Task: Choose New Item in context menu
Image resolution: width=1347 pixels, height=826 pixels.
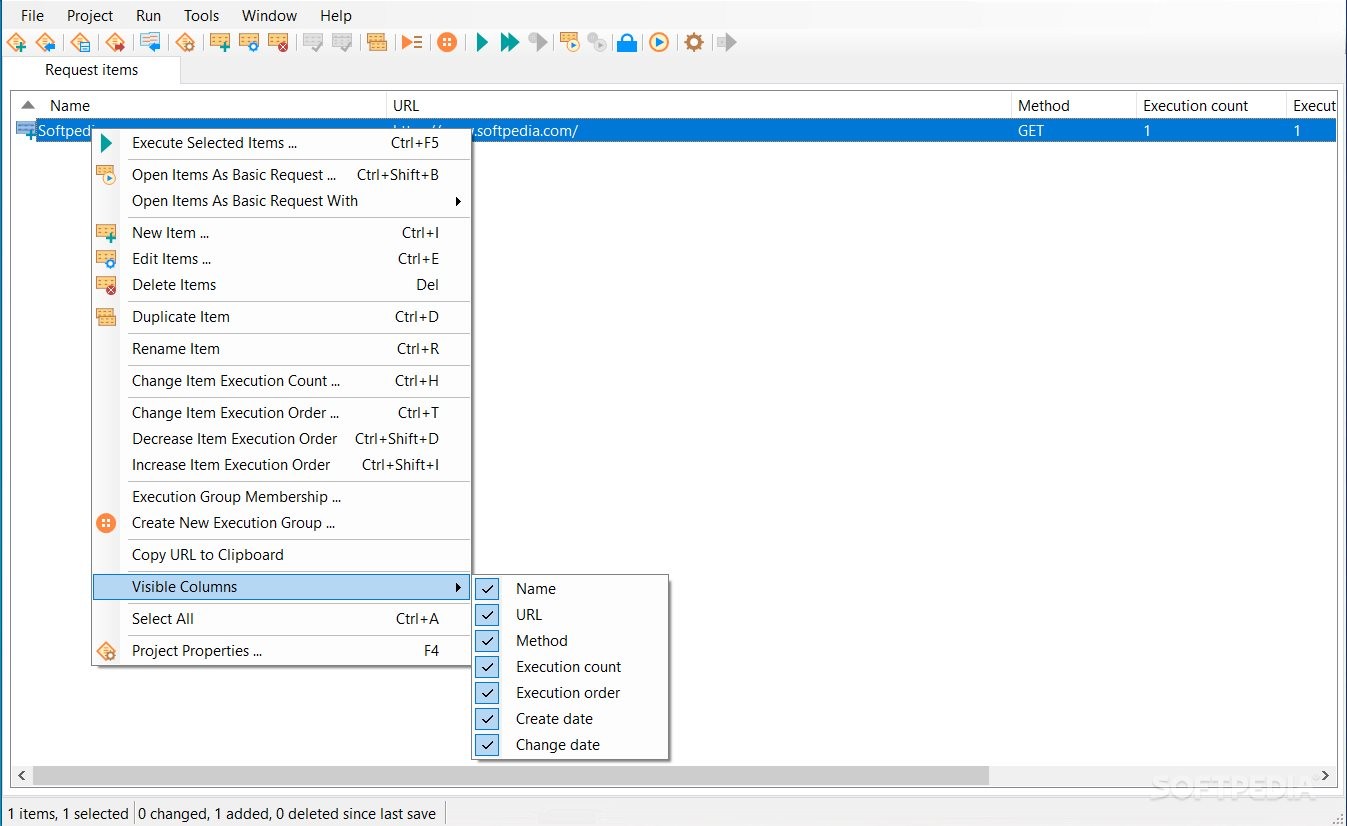Action: click(x=281, y=233)
